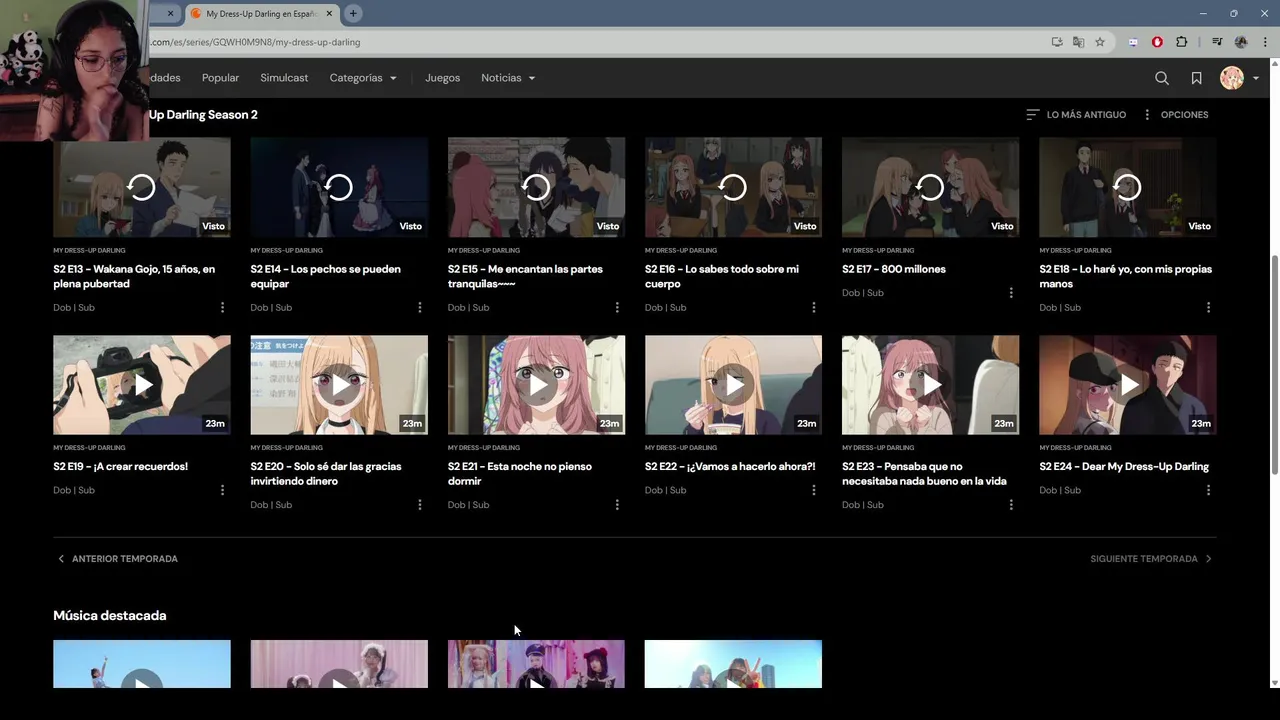Replay episode S2 E16 thumbnail

pyautogui.click(x=733, y=187)
